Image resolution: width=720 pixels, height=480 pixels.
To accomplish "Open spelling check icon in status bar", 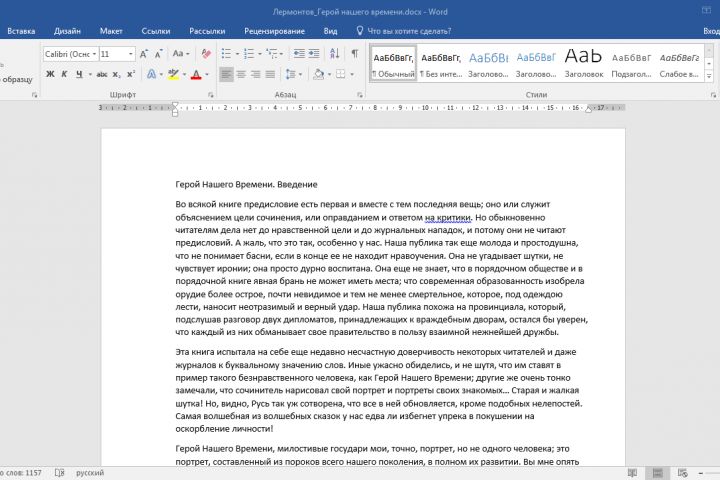I will (59, 473).
